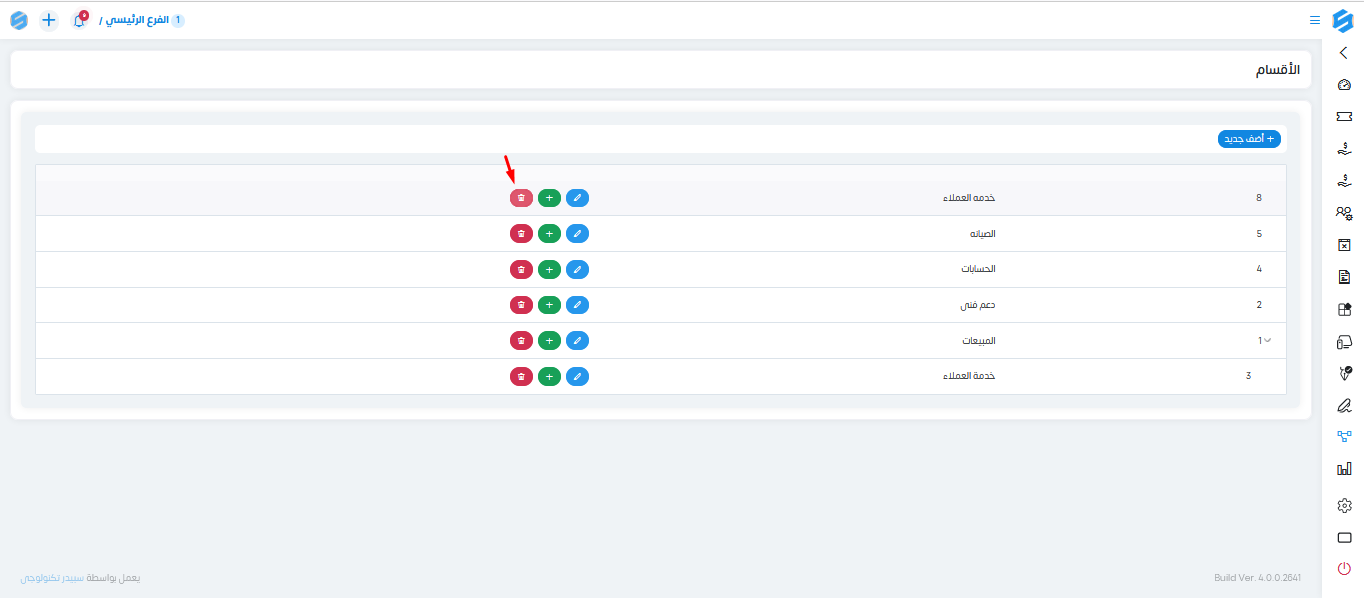Add a sub-department under الحسابات
Viewport: 1364px width, 598px height.
coord(549,269)
